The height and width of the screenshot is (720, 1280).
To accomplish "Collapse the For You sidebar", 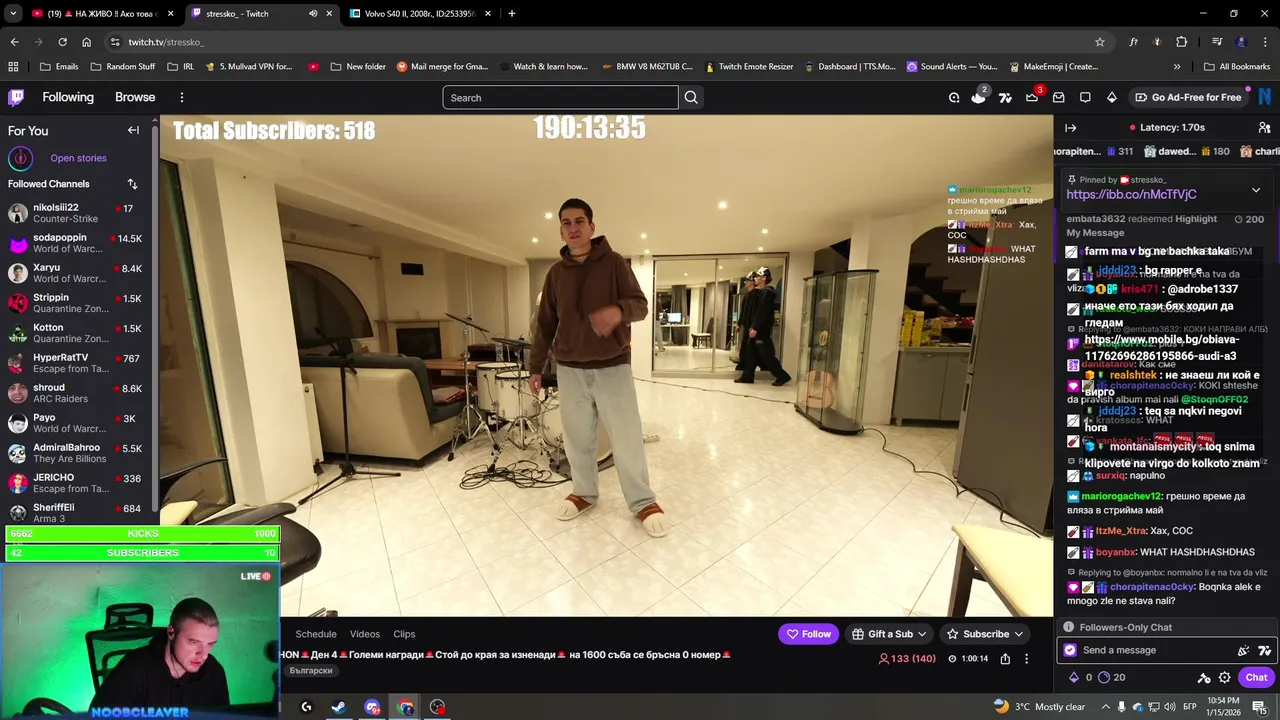I will (133, 130).
